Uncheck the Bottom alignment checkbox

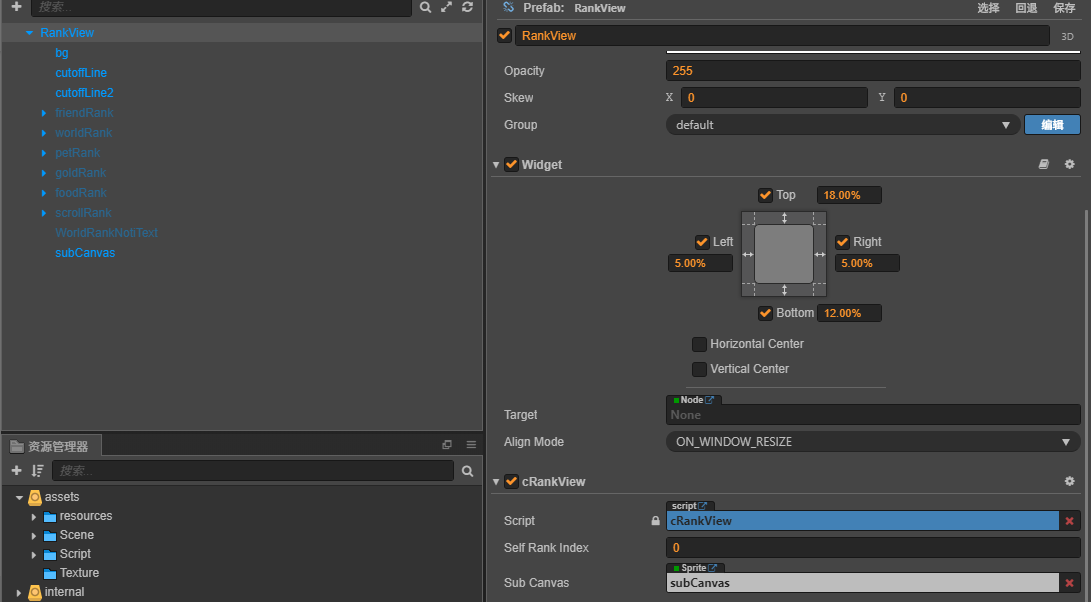[x=765, y=312]
